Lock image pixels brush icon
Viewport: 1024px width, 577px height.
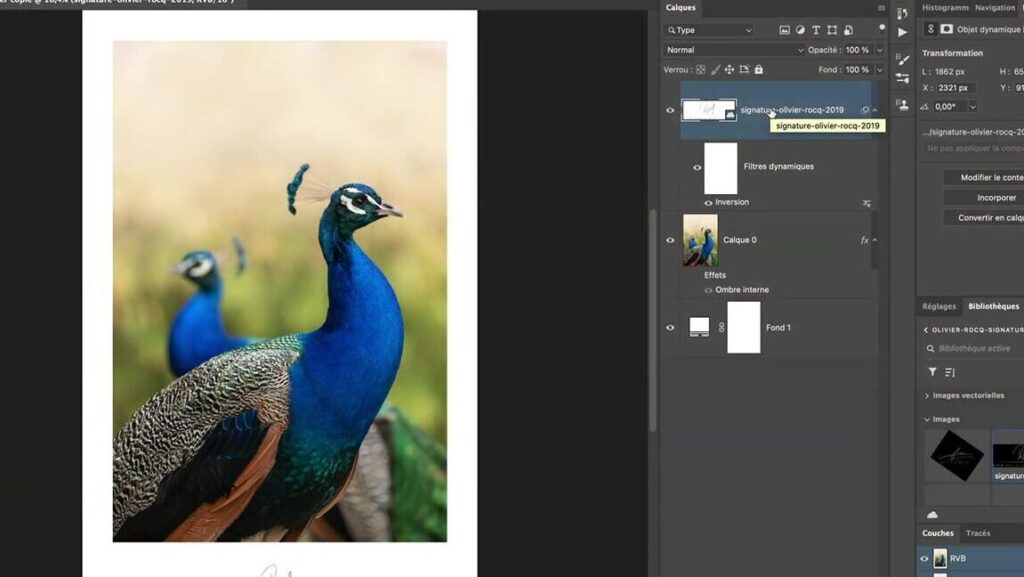(x=716, y=69)
